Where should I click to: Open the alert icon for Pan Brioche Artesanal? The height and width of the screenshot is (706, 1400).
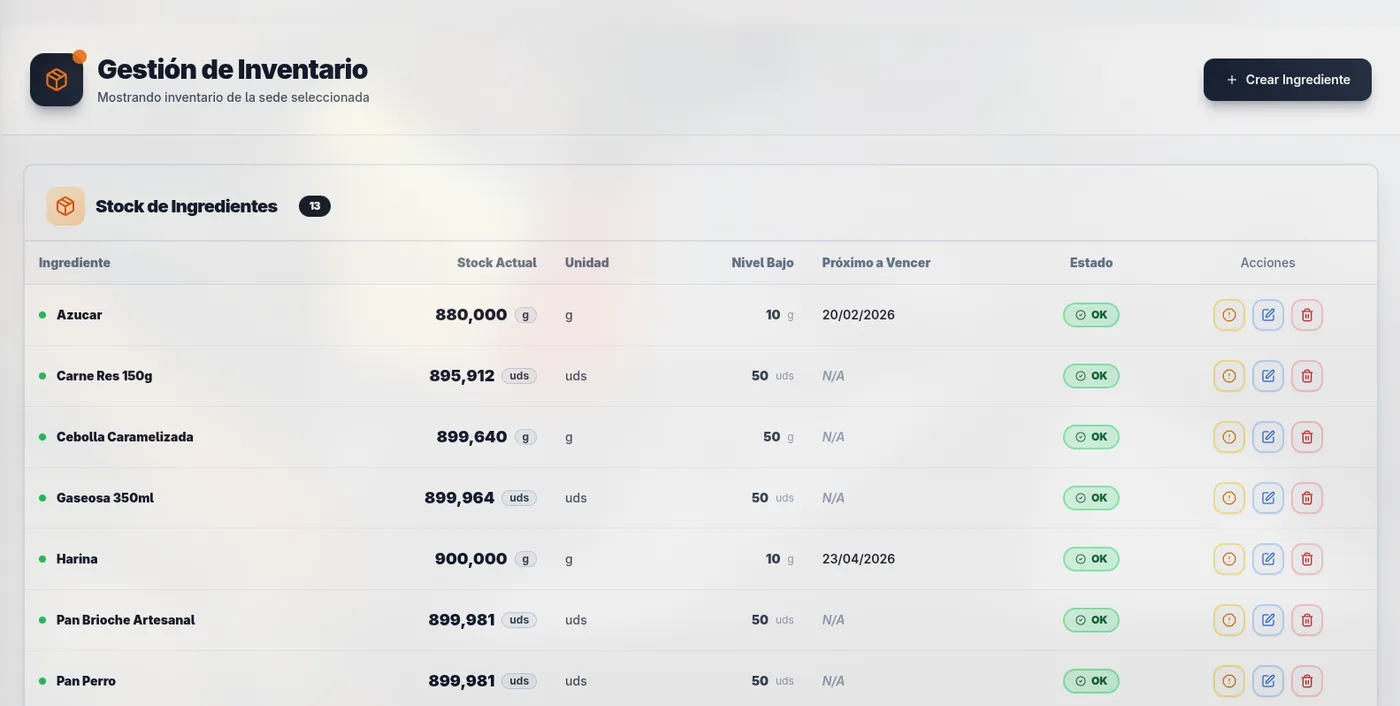click(1229, 620)
